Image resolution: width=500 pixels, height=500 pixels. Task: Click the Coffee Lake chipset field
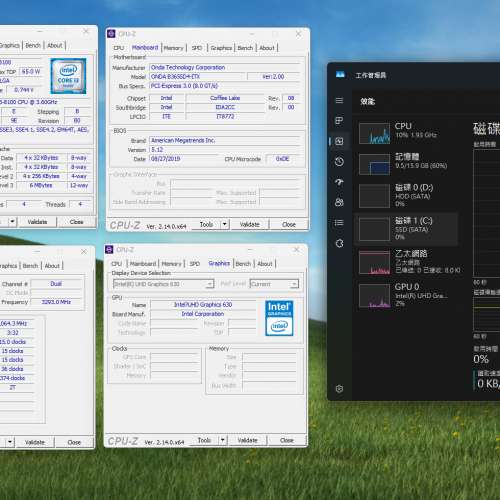pos(225,98)
